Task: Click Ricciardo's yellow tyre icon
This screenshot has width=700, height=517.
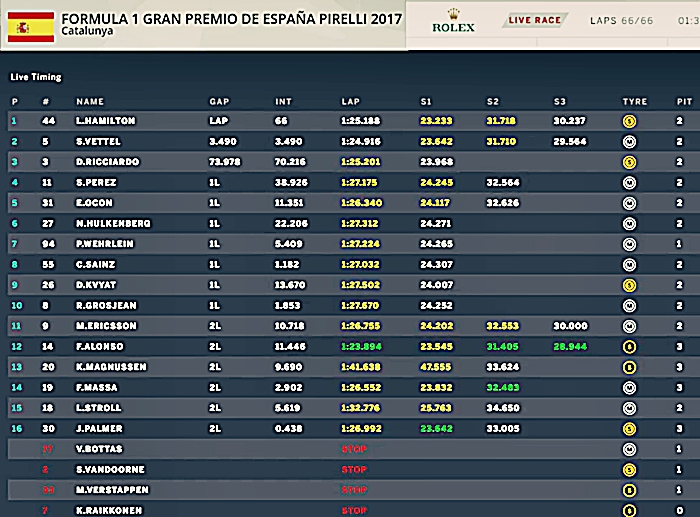Action: (x=630, y=161)
